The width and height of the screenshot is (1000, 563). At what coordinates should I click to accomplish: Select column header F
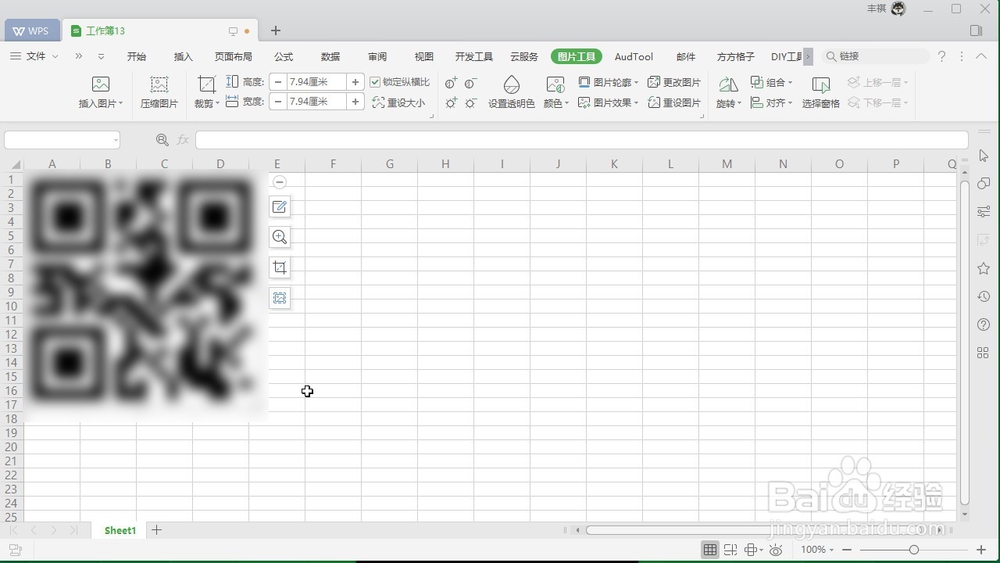[x=333, y=164]
